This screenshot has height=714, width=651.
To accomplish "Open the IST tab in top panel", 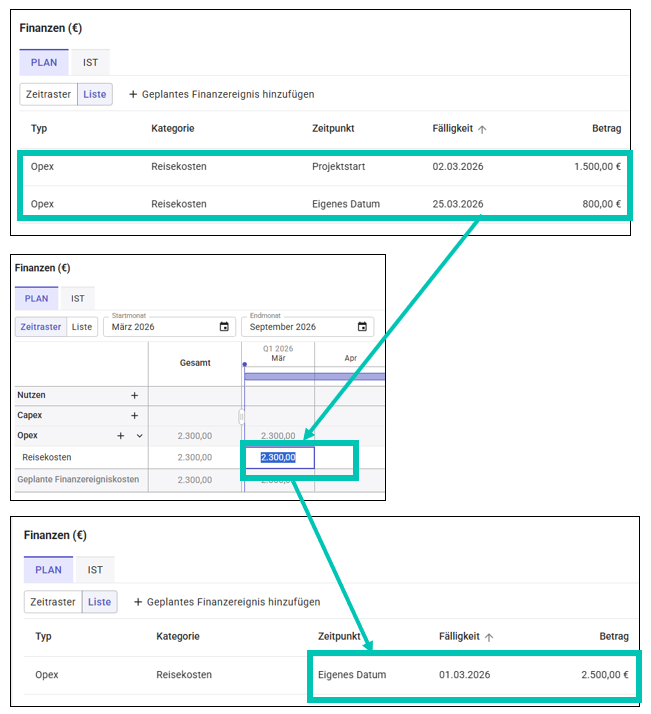I will coord(90,62).
